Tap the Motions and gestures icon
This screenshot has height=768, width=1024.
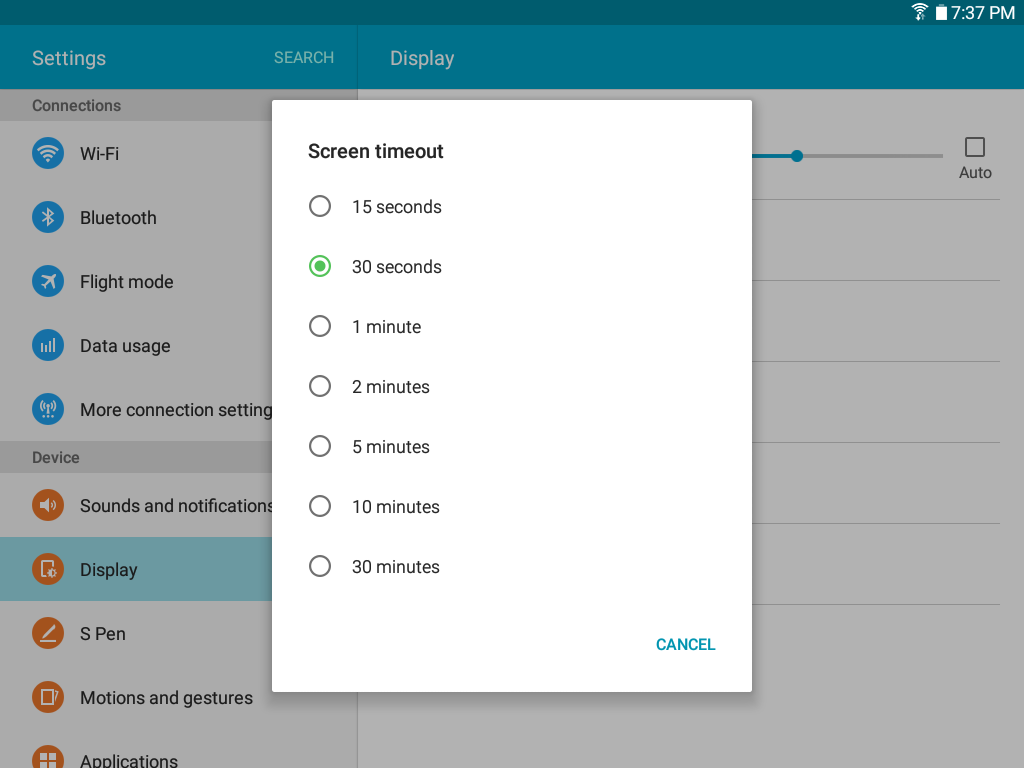(x=48, y=697)
